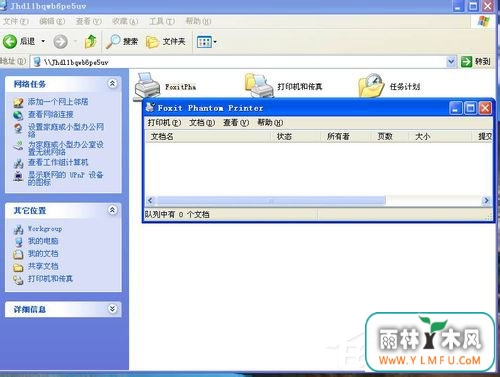Maximize the Foxit Phantom Printer window

pyautogui.click(x=470, y=108)
